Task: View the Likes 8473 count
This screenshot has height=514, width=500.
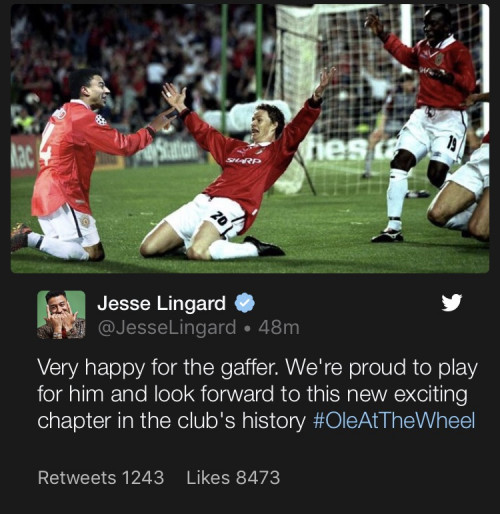Action: click(233, 477)
